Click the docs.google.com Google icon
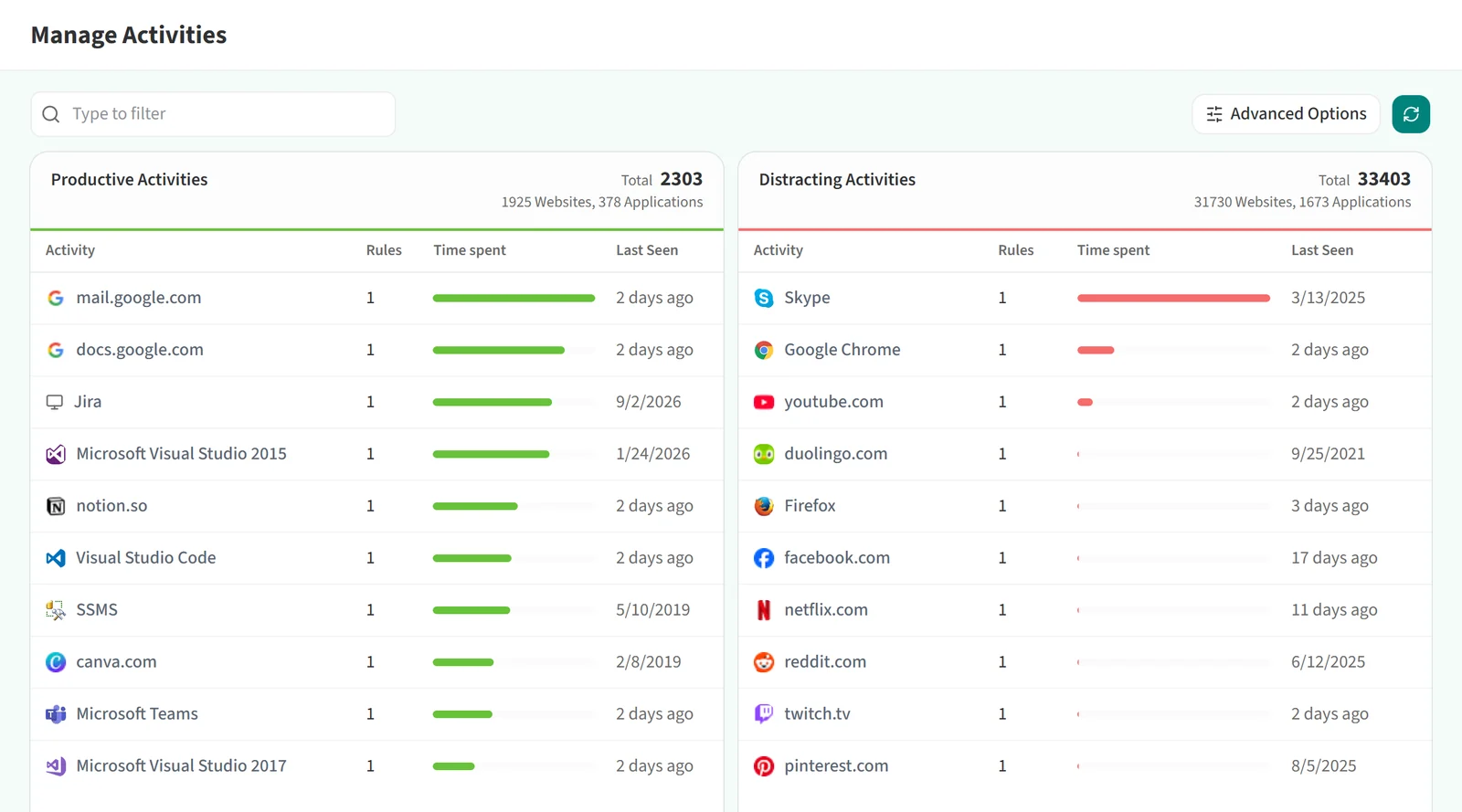1462x812 pixels. (x=56, y=350)
